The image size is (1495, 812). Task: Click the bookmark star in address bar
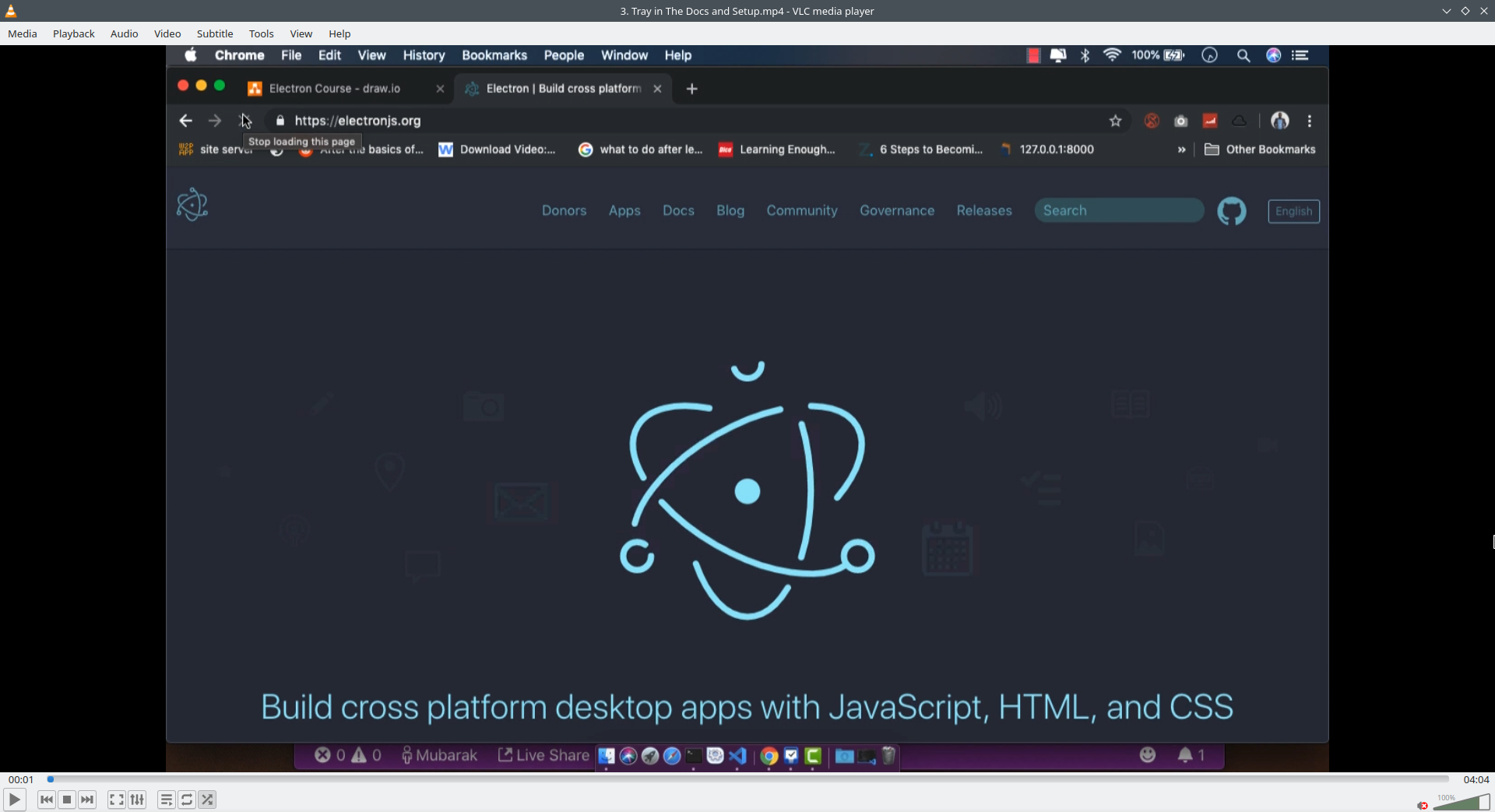tap(1116, 121)
